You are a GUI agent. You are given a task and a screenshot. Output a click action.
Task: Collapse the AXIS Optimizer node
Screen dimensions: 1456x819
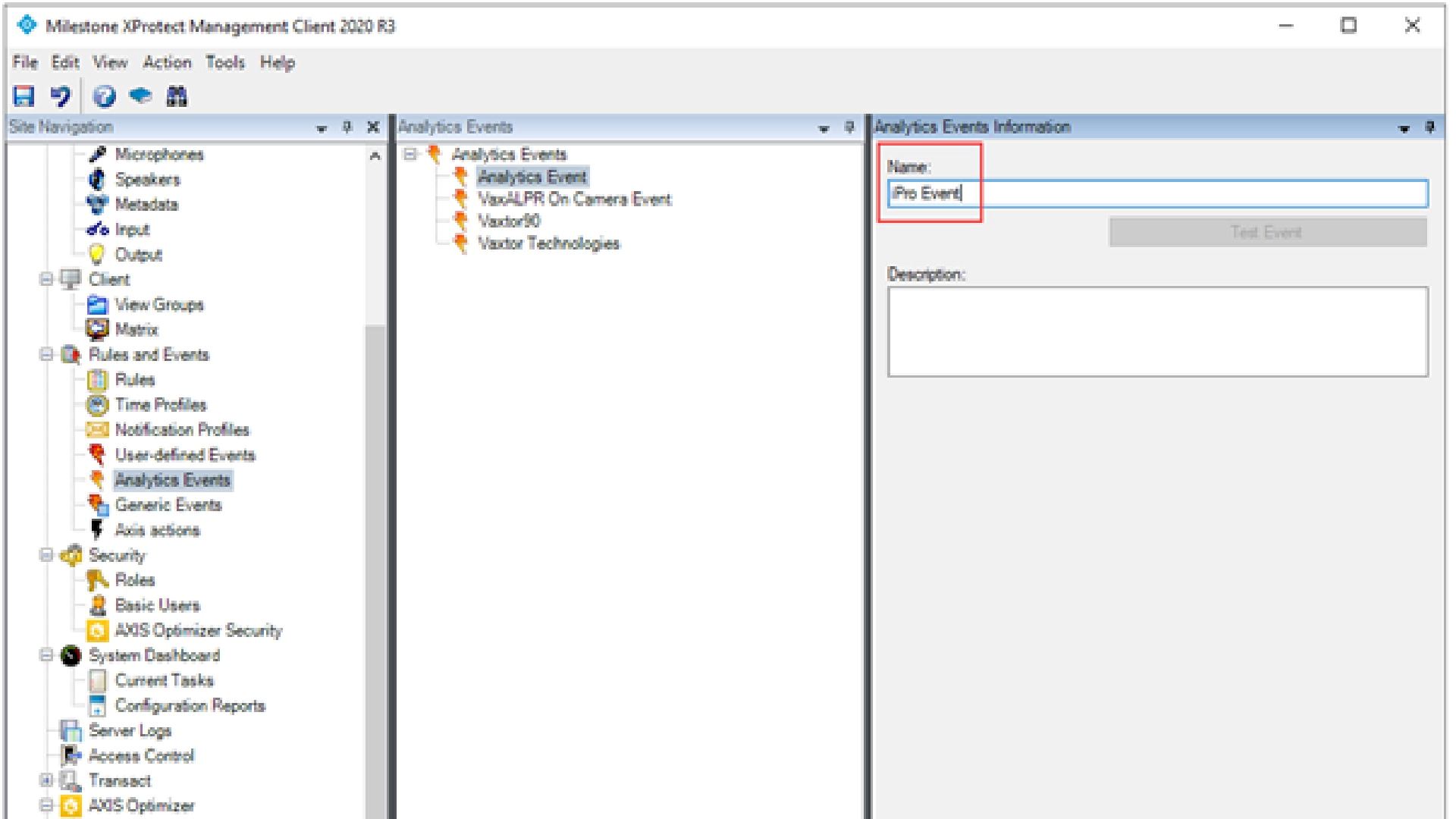click(x=46, y=805)
